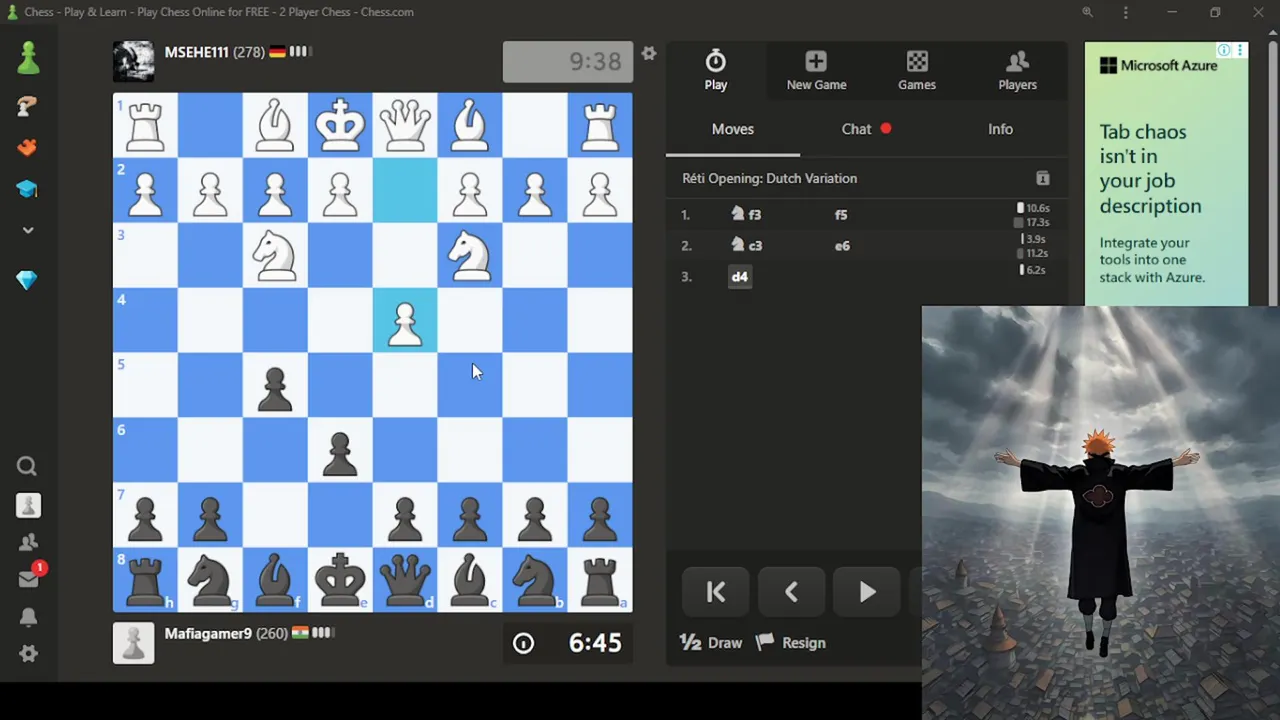Resign the game
Viewport: 1280px width, 720px height.
click(792, 643)
